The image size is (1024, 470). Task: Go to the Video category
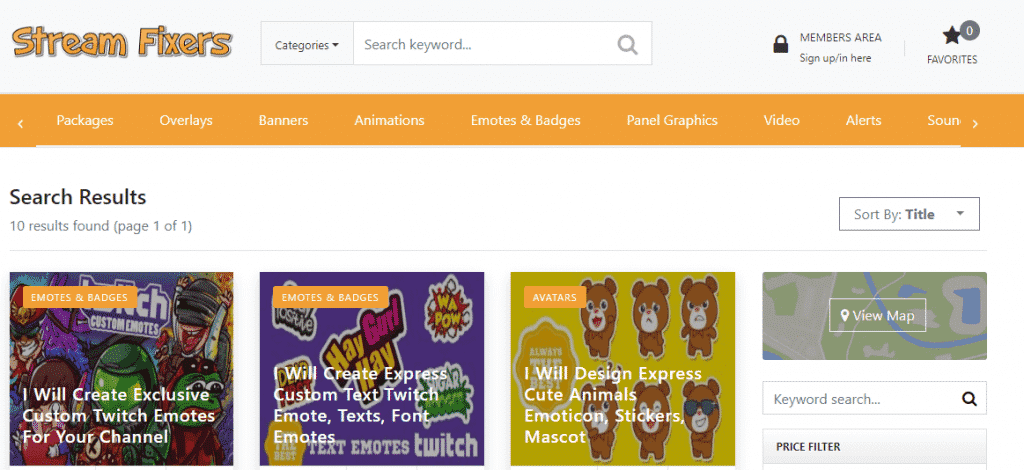pos(782,121)
